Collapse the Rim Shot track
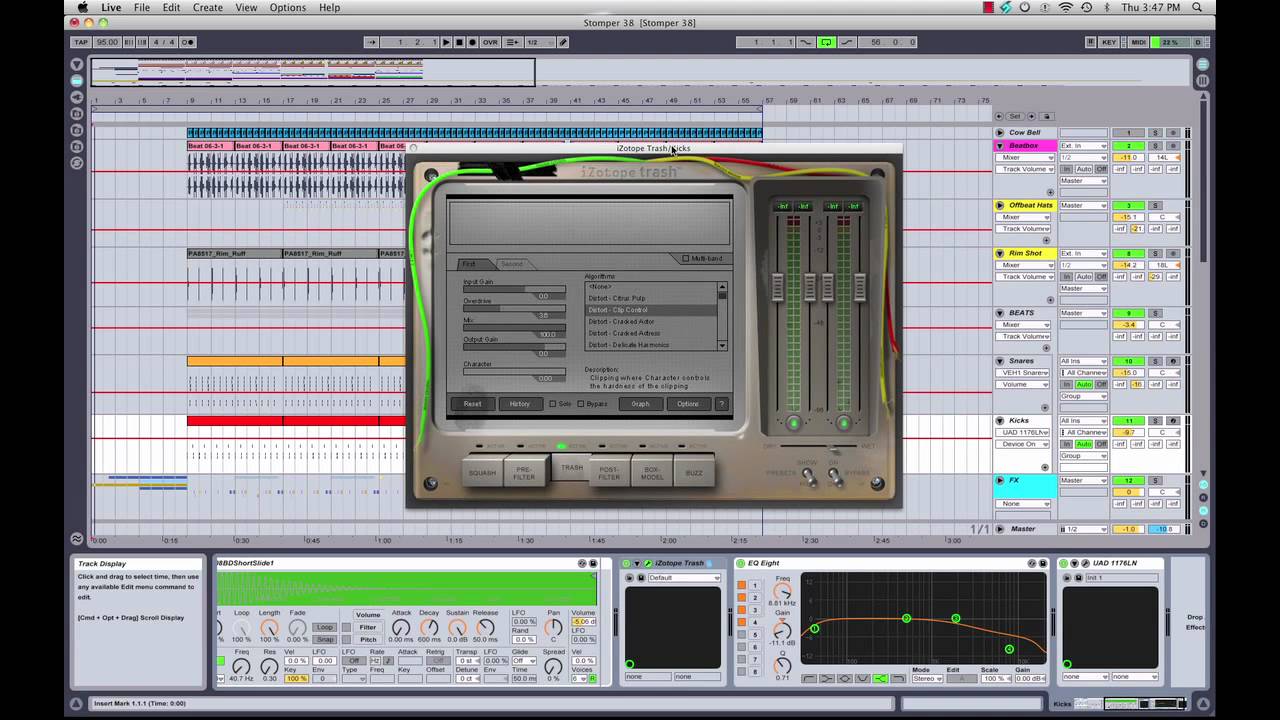 [x=1000, y=253]
